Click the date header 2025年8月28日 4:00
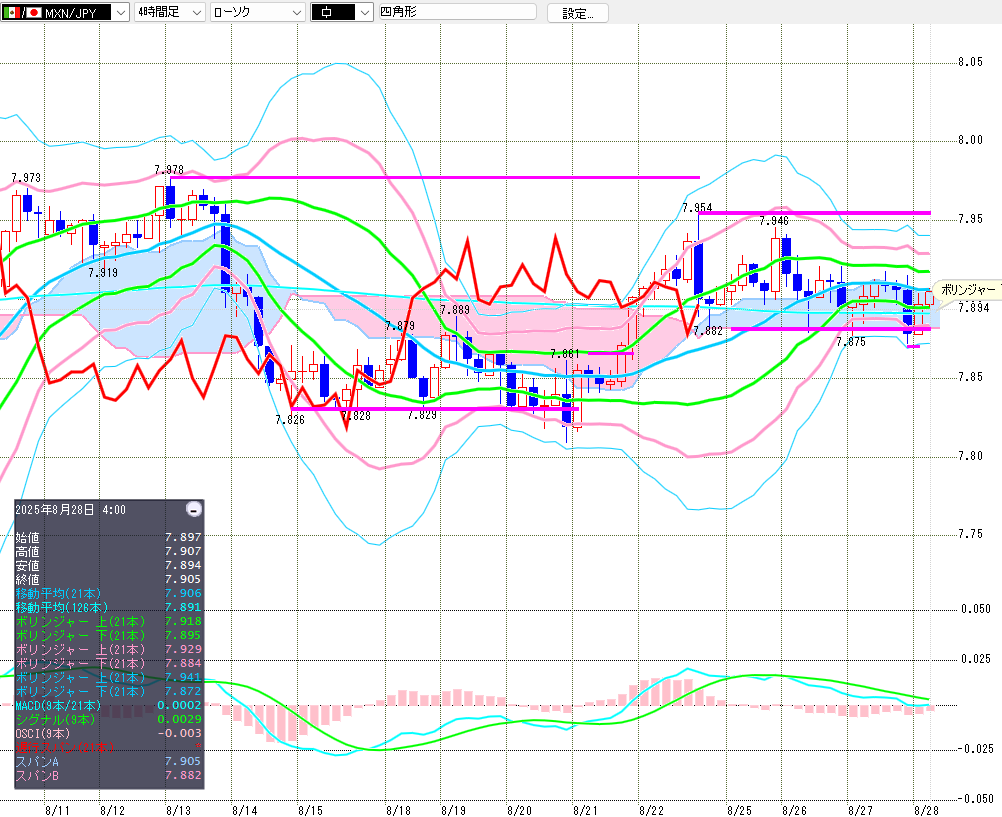 (x=70, y=510)
